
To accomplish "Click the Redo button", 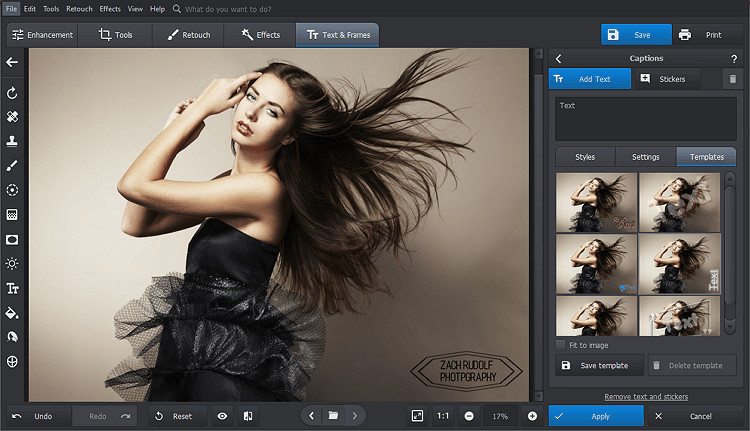I will [x=104, y=416].
